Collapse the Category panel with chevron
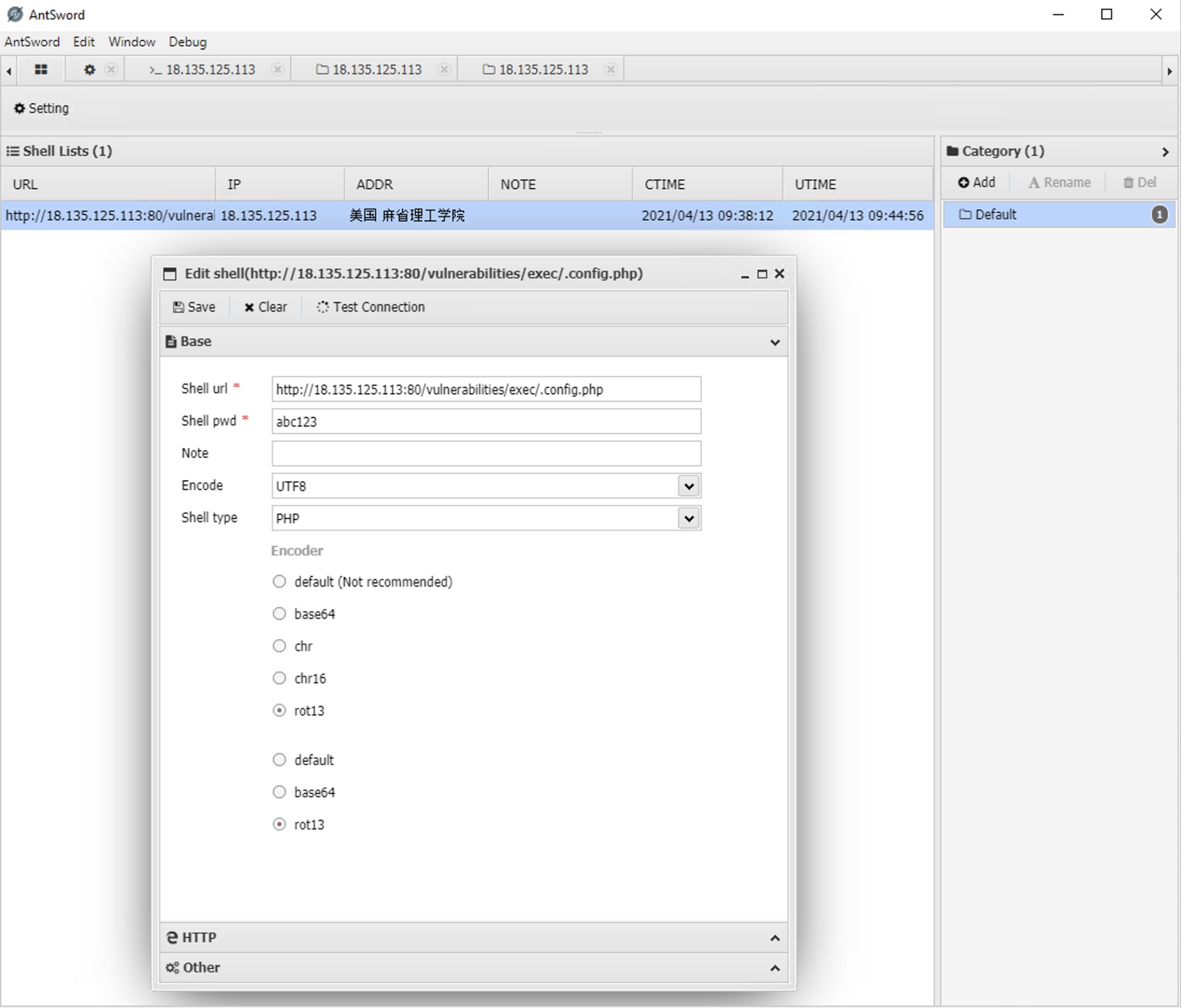 (x=1165, y=152)
